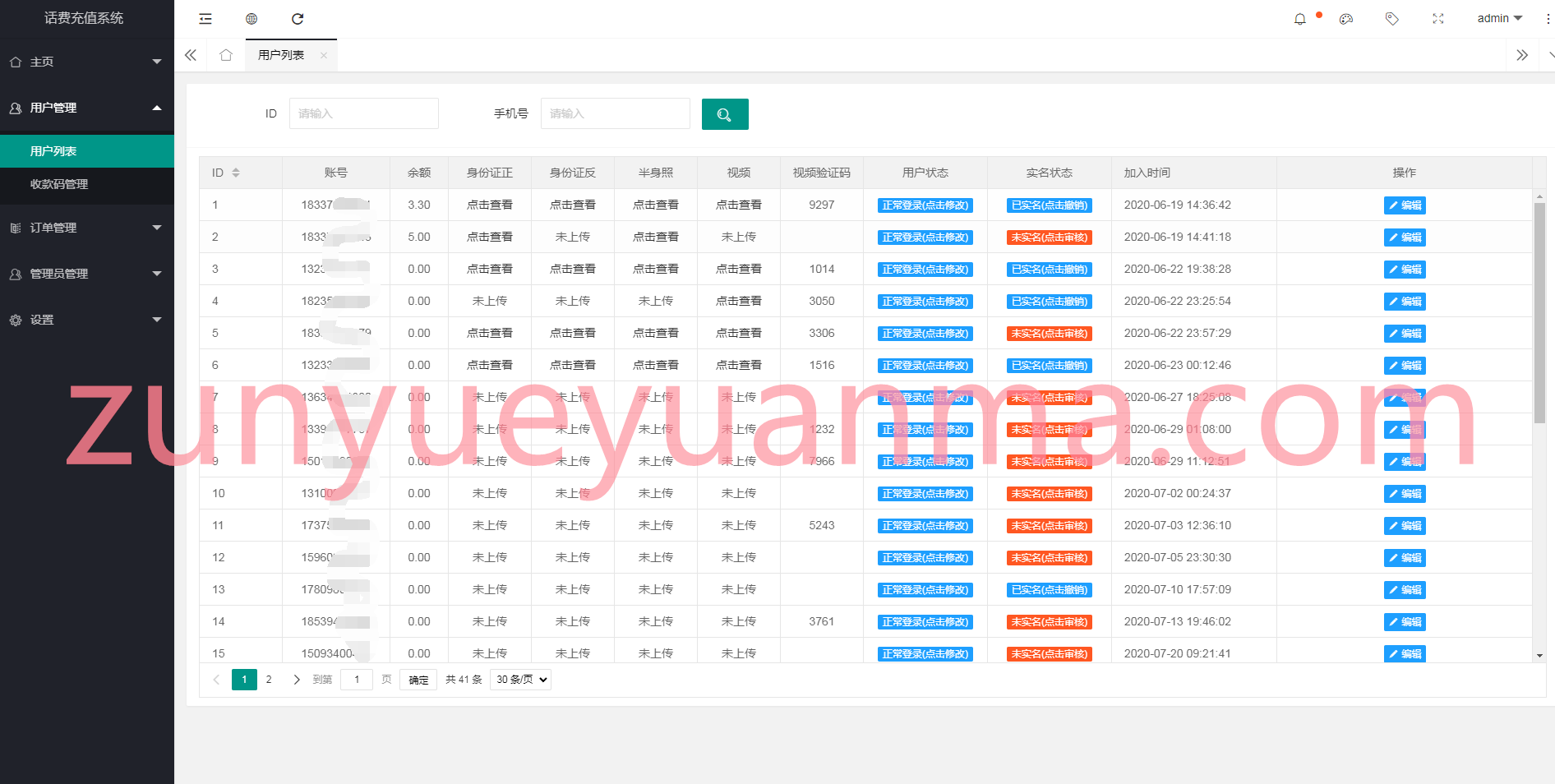This screenshot has width=1555, height=784.
Task: Toggle 正常登录 status for row ID 3
Action: coord(925,270)
